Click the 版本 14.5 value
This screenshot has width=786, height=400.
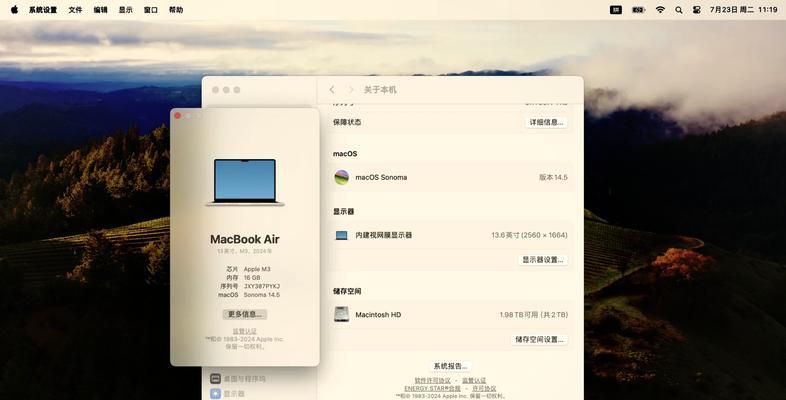(553, 177)
